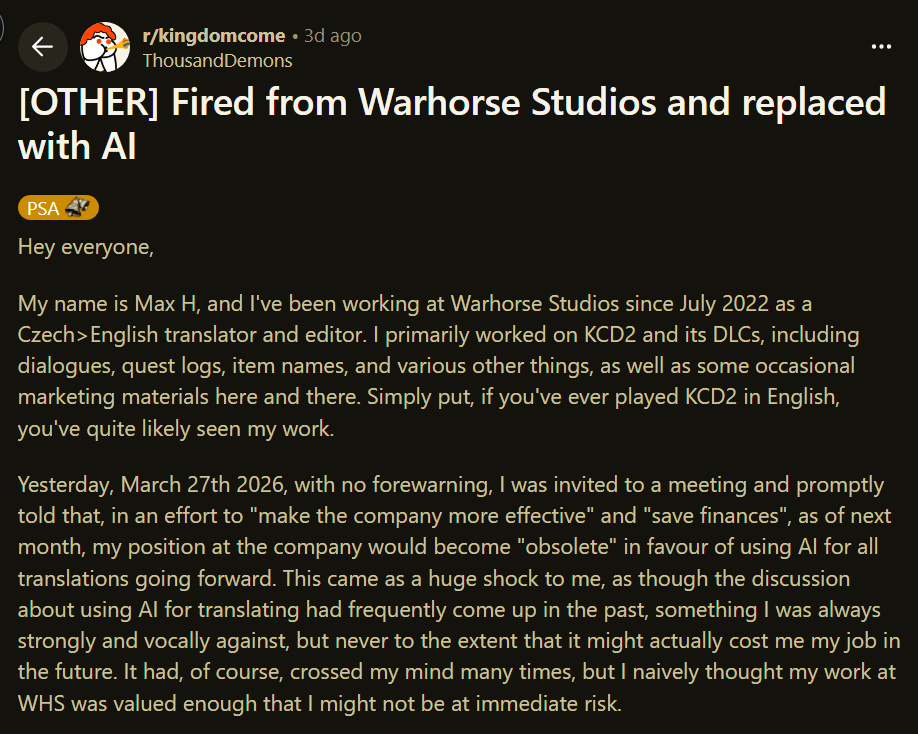
Task: Click the emoji icon on the PSA flair
Action: [x=78, y=208]
